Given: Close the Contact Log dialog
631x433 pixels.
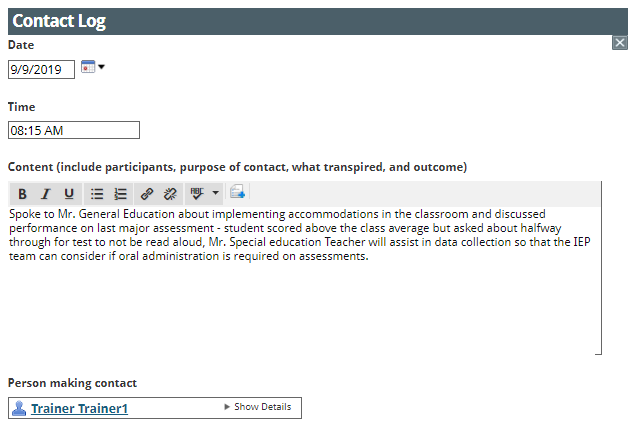Looking at the screenshot, I should coord(620,42).
